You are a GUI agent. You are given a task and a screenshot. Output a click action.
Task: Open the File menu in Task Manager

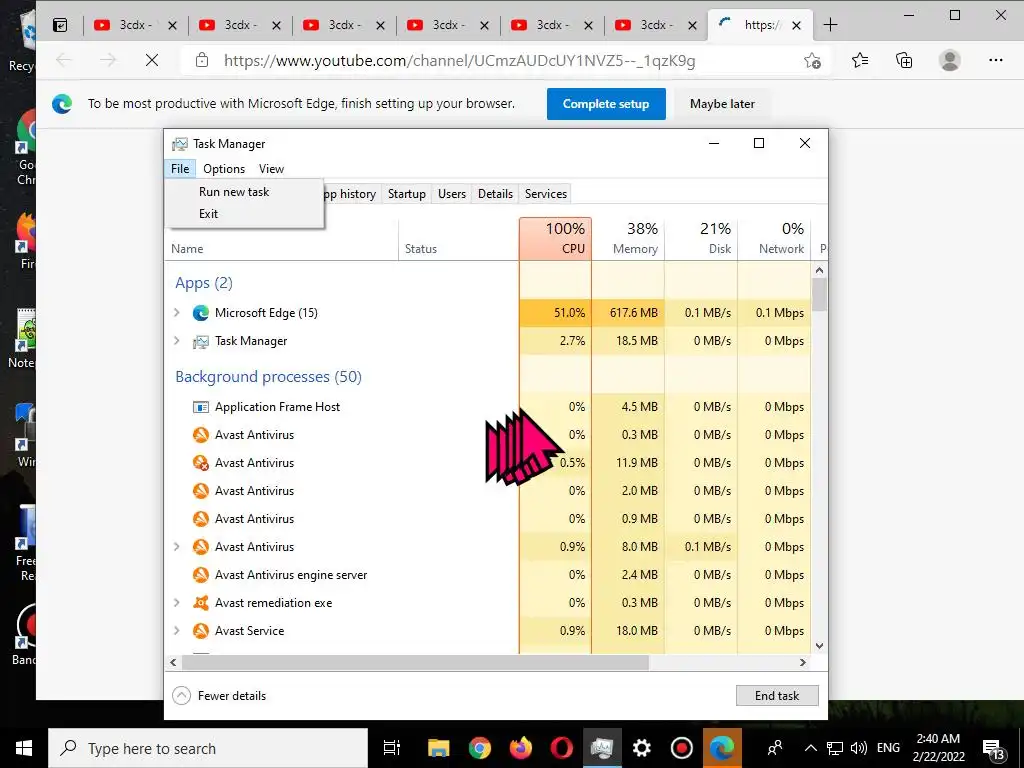tap(180, 169)
